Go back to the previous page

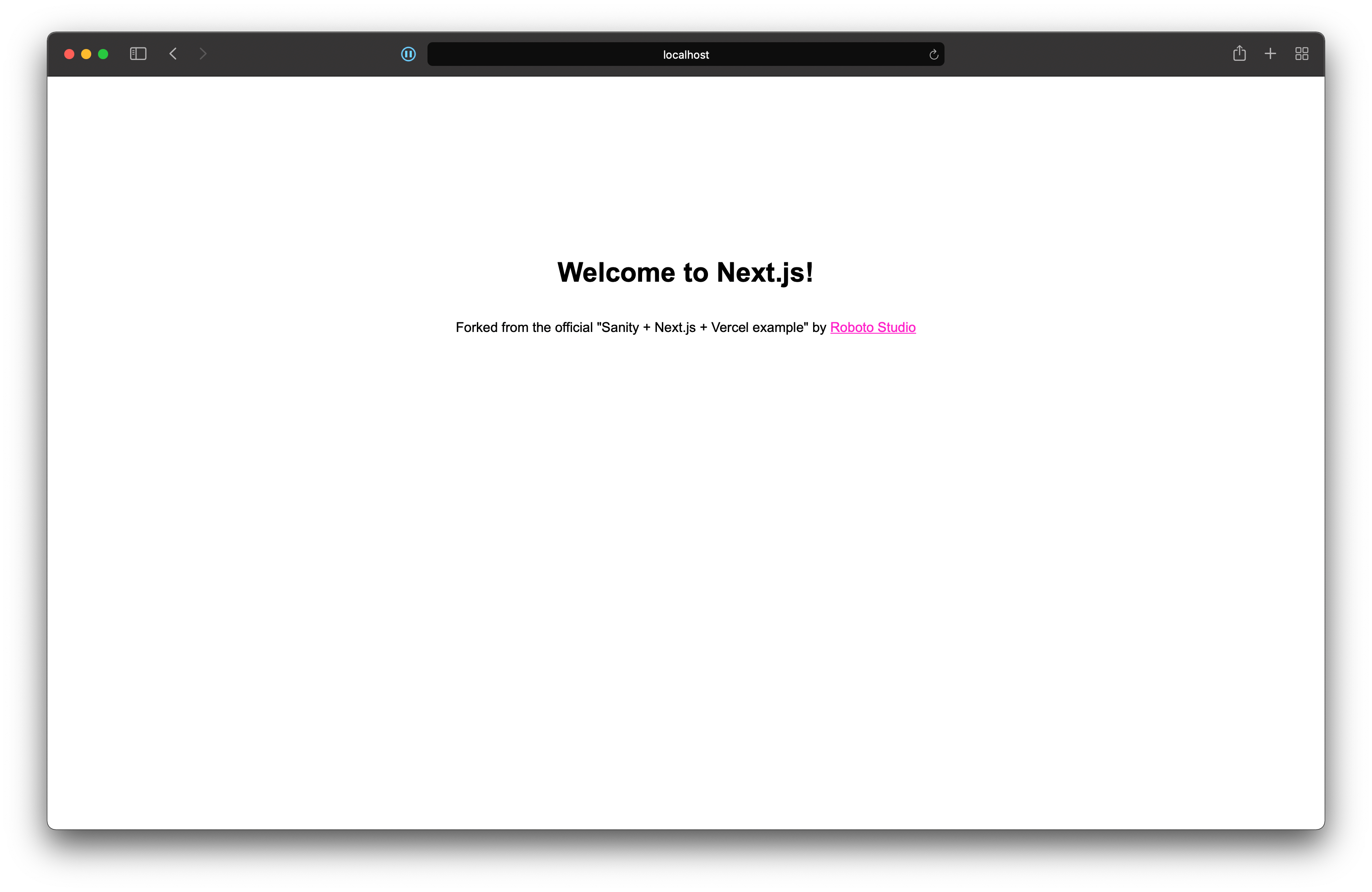pyautogui.click(x=173, y=54)
